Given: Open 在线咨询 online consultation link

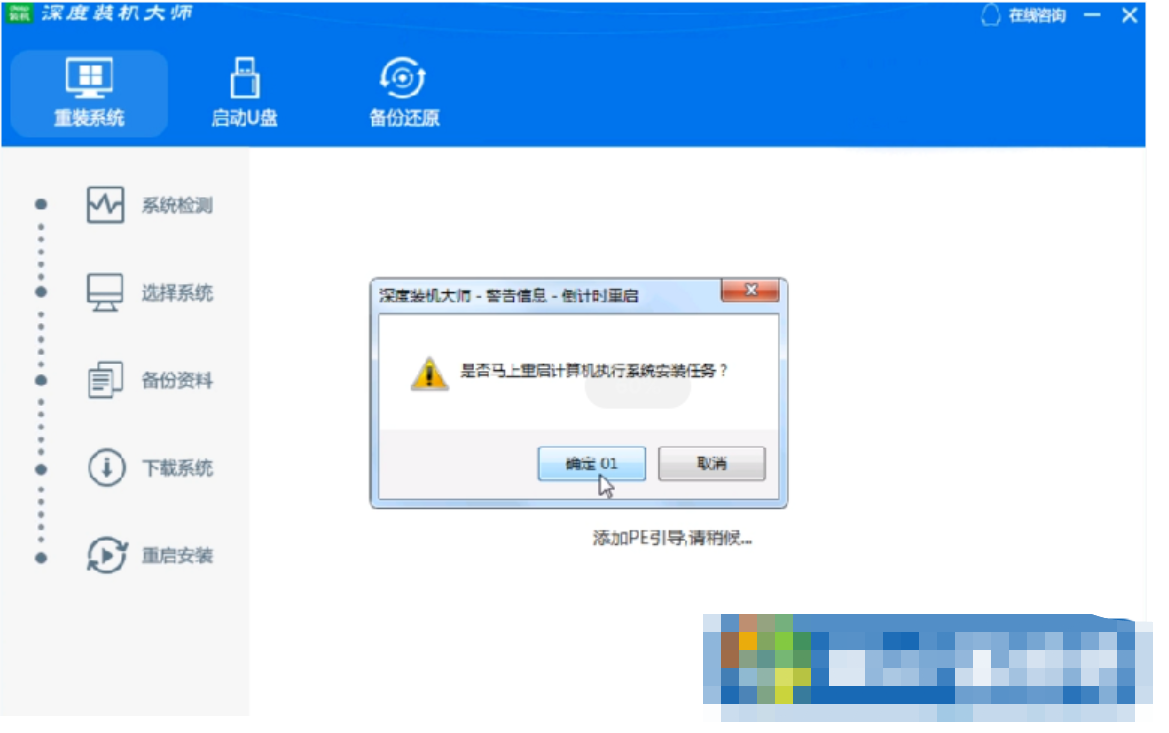Looking at the screenshot, I should (x=1037, y=16).
